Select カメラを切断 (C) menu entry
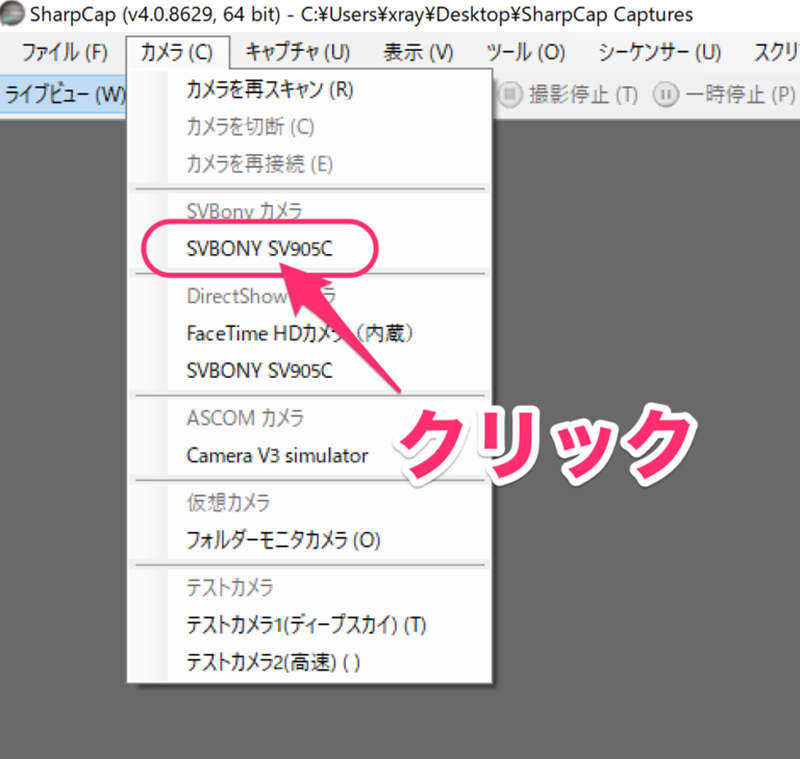 250,127
